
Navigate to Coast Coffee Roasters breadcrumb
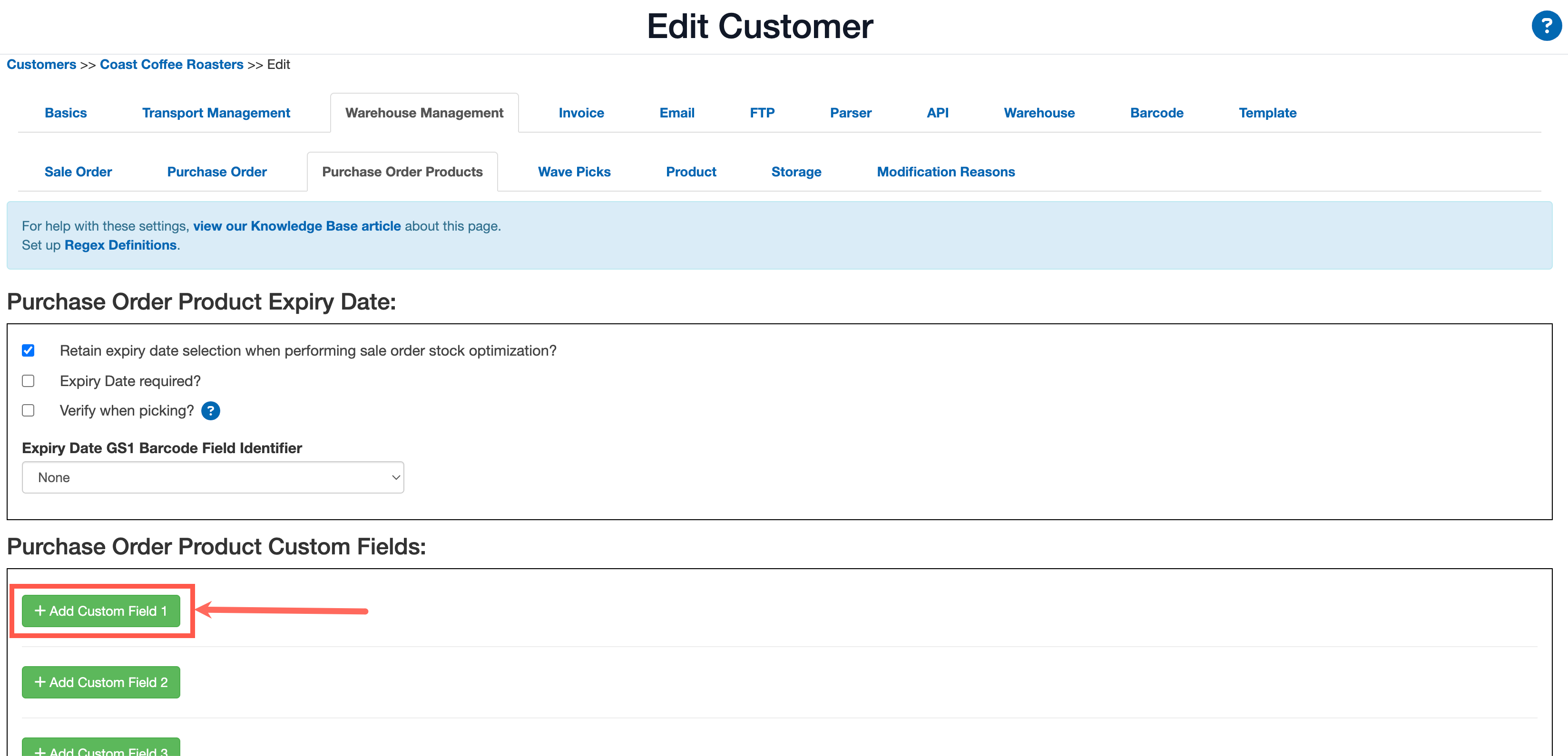tap(171, 65)
